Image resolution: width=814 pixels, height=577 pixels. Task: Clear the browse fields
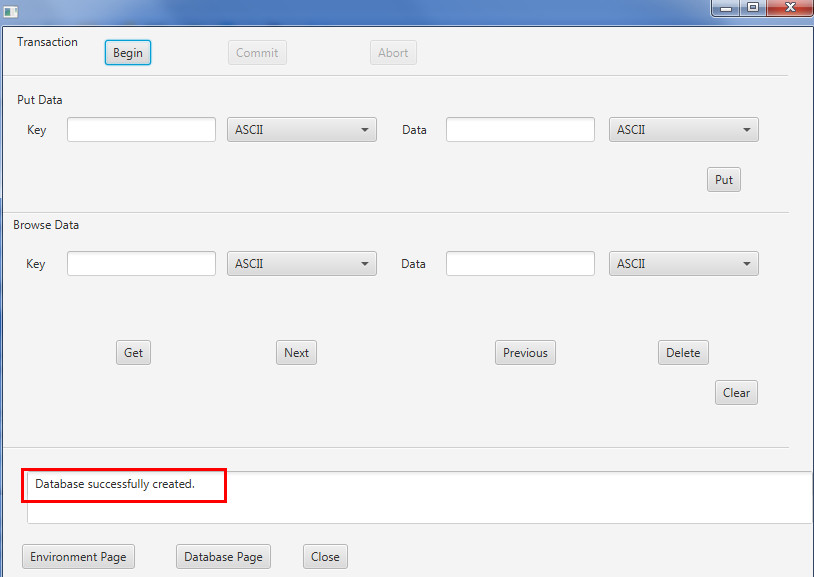coord(735,392)
